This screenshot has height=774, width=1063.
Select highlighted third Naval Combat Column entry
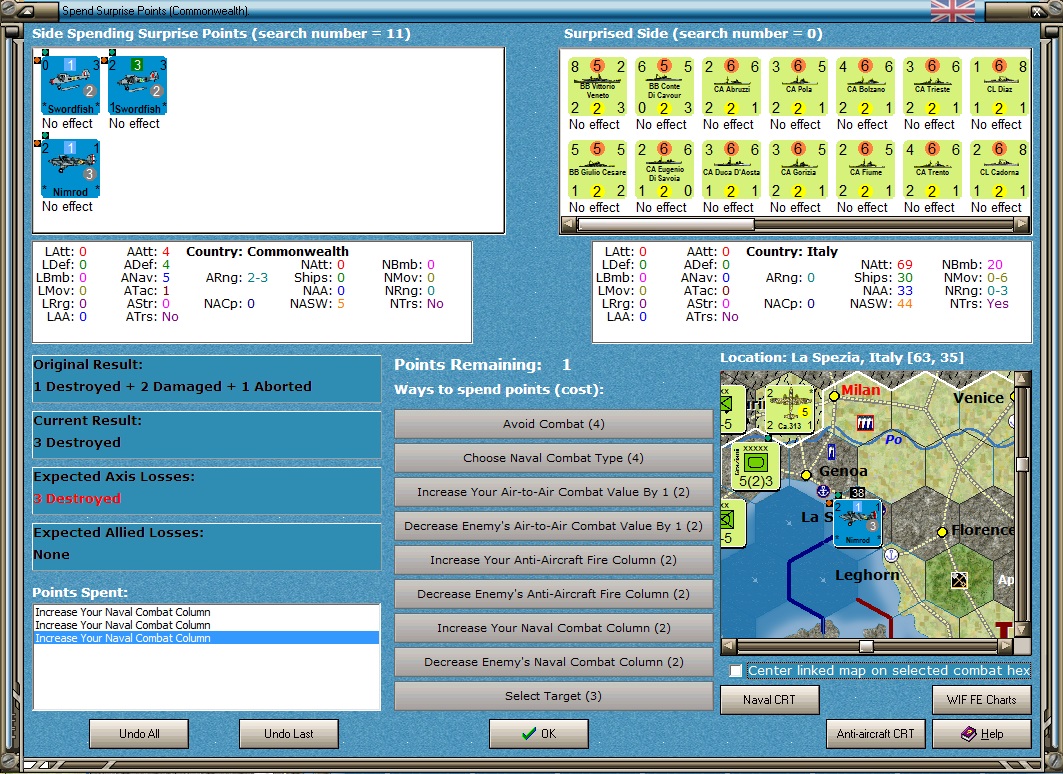pos(206,638)
